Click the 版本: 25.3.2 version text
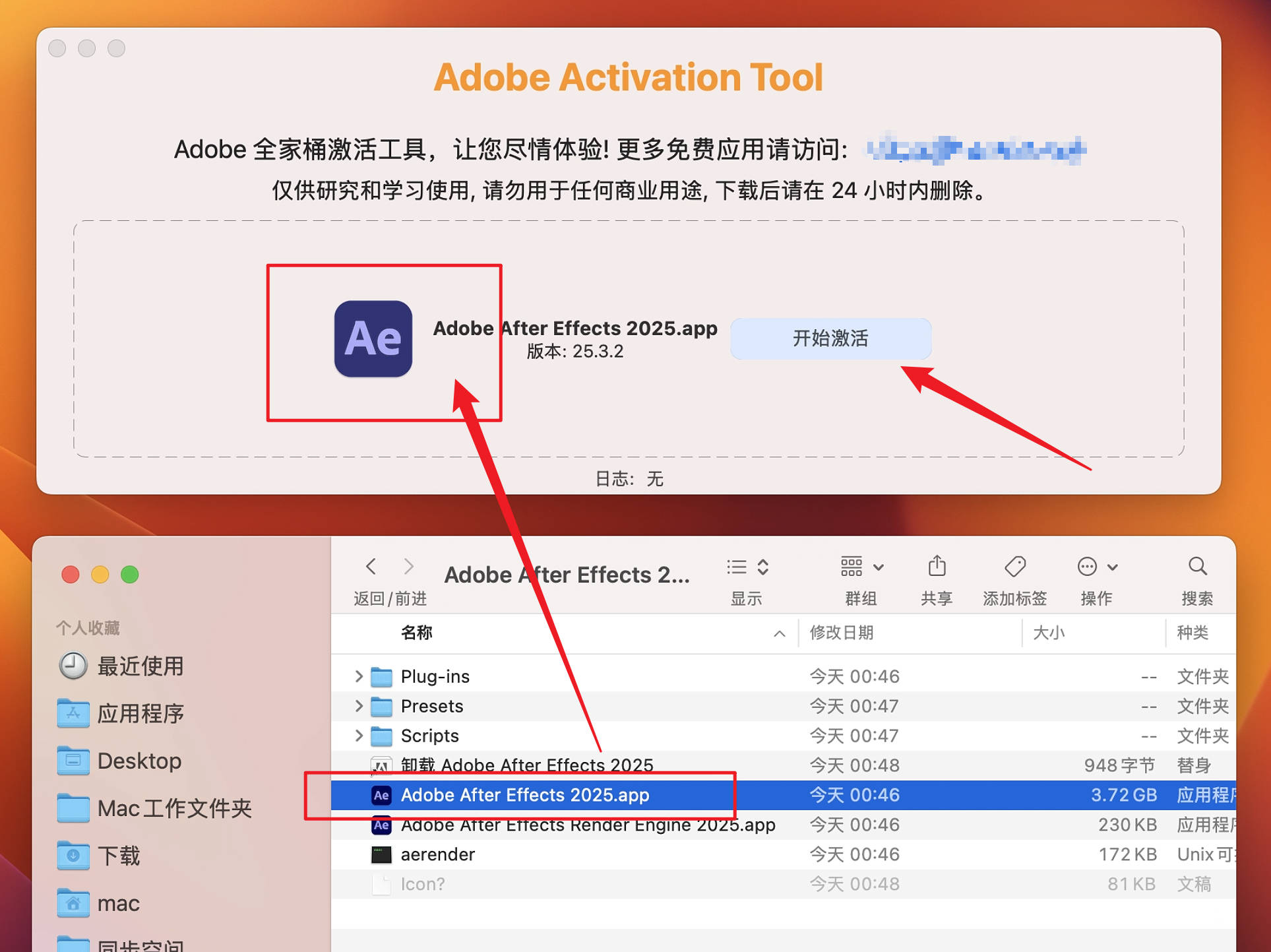 (x=574, y=351)
